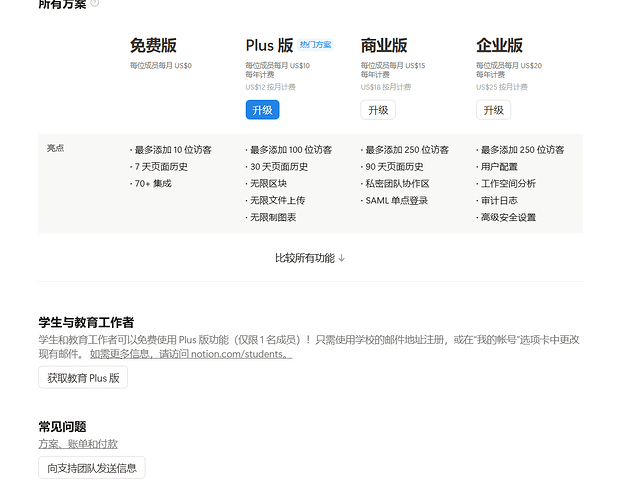Click 每位成员每月 US$10 price text
This screenshot has width=621, height=499.
[x=278, y=65]
